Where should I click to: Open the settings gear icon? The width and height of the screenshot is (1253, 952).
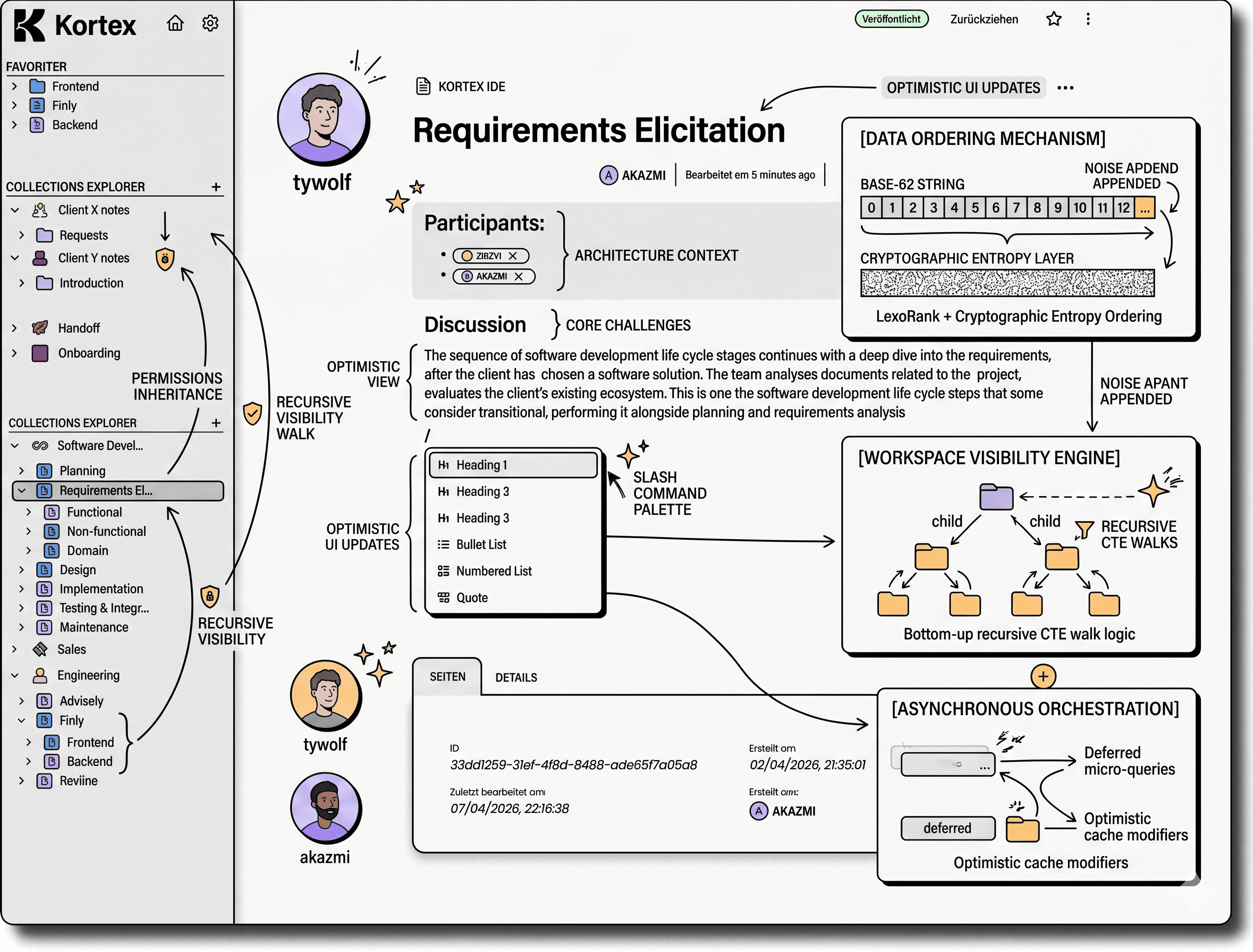click(x=210, y=23)
